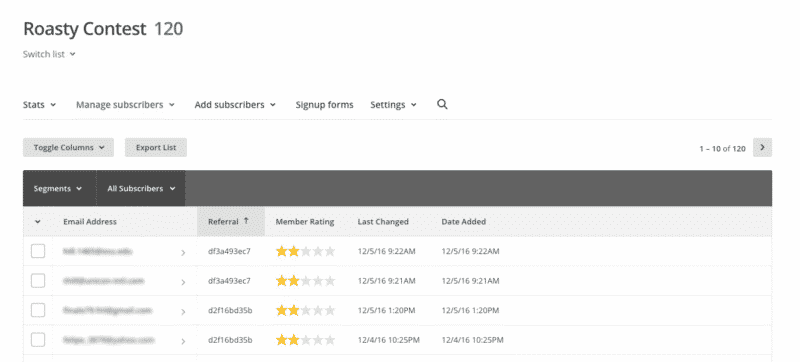
Task: Go to next page of subscribers
Action: pyautogui.click(x=762, y=147)
